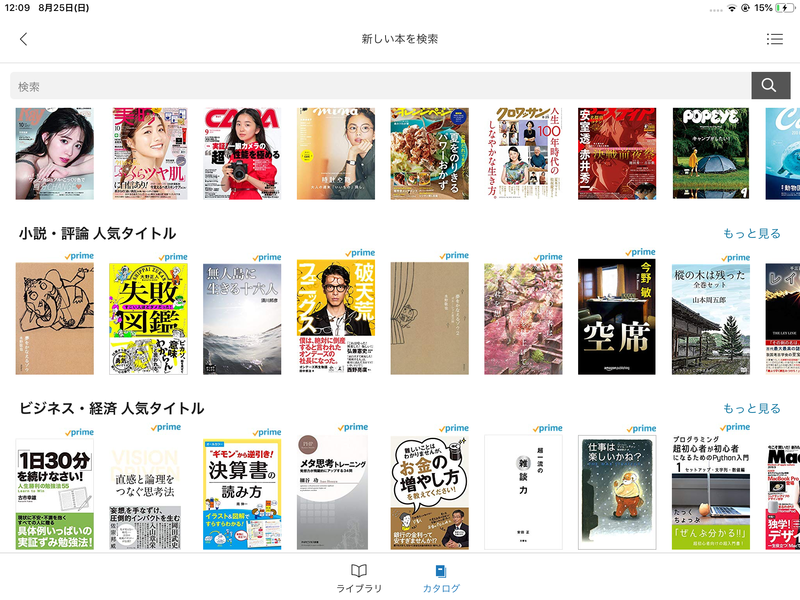Tap the prime badge above メタ思考トレーニング

point(353,427)
